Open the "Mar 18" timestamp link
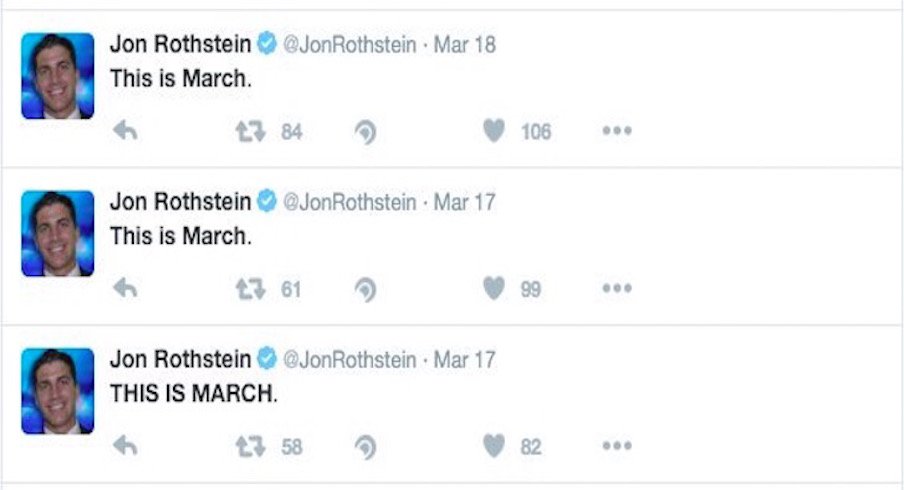Image resolution: width=904 pixels, height=490 pixels. pos(465,45)
